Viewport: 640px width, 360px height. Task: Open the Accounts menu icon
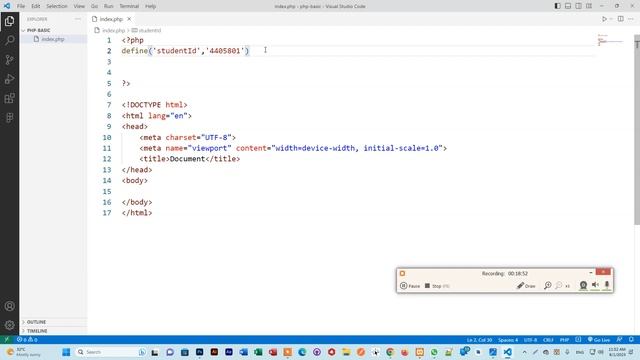point(9,306)
